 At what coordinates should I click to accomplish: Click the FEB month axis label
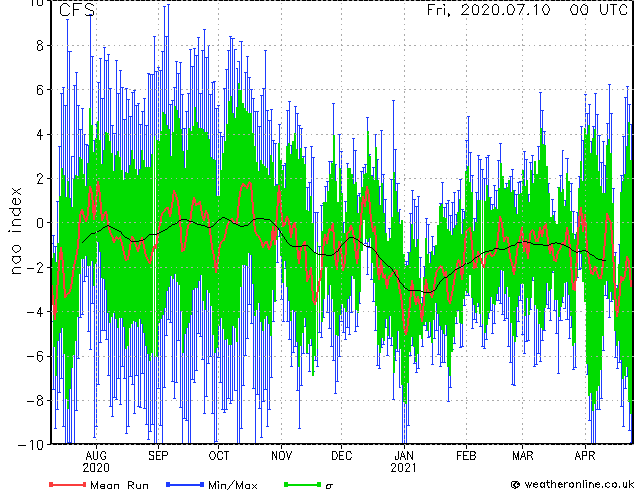click(x=466, y=456)
